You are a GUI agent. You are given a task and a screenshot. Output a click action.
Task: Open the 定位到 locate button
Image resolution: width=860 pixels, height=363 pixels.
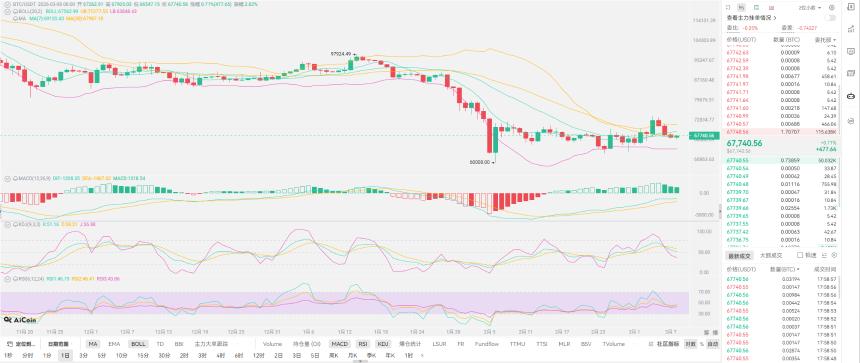20,344
